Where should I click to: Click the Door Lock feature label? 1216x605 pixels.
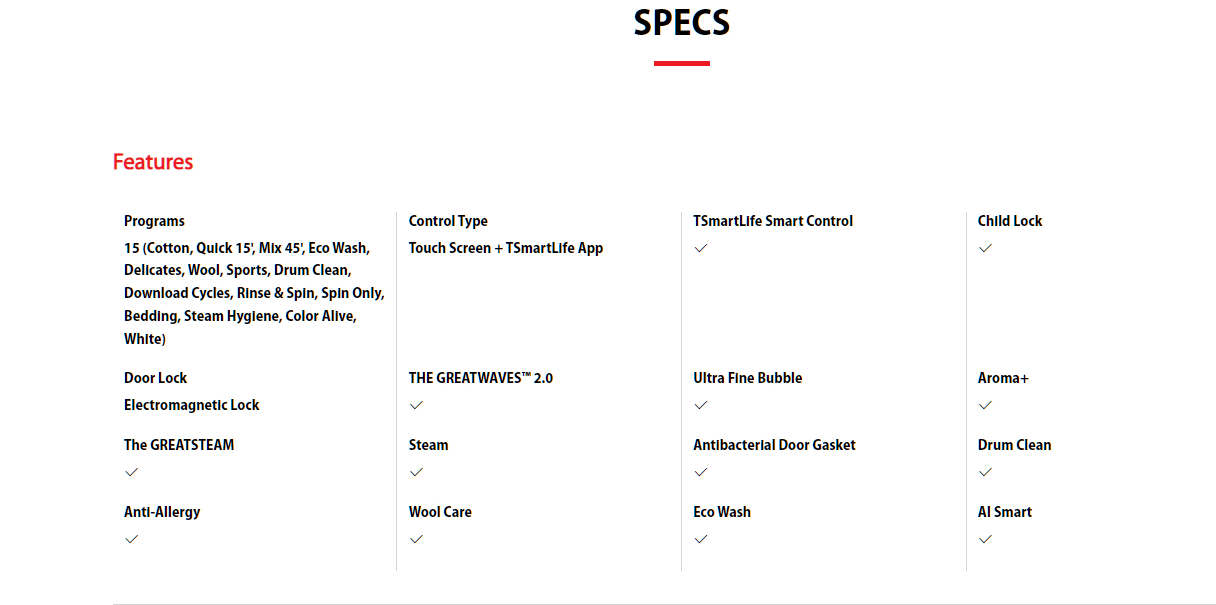(155, 378)
